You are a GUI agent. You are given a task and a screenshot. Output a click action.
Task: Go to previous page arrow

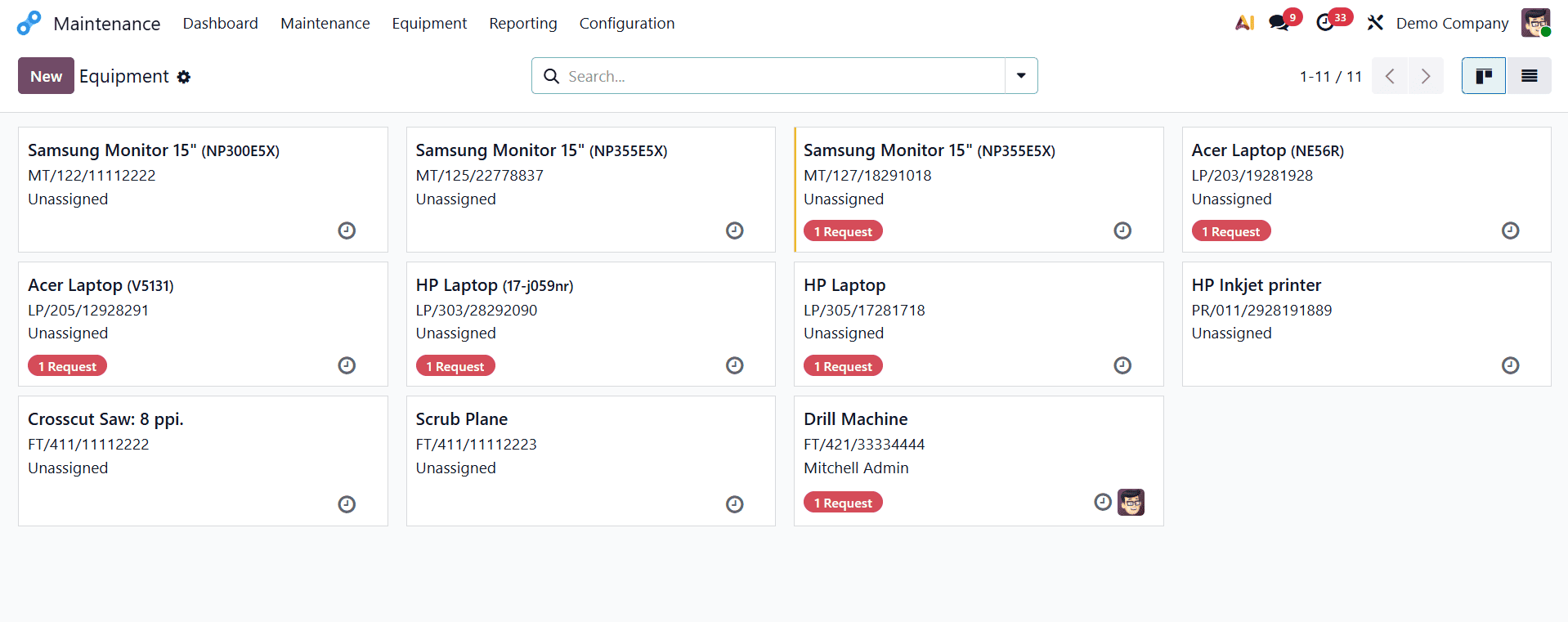[1390, 76]
